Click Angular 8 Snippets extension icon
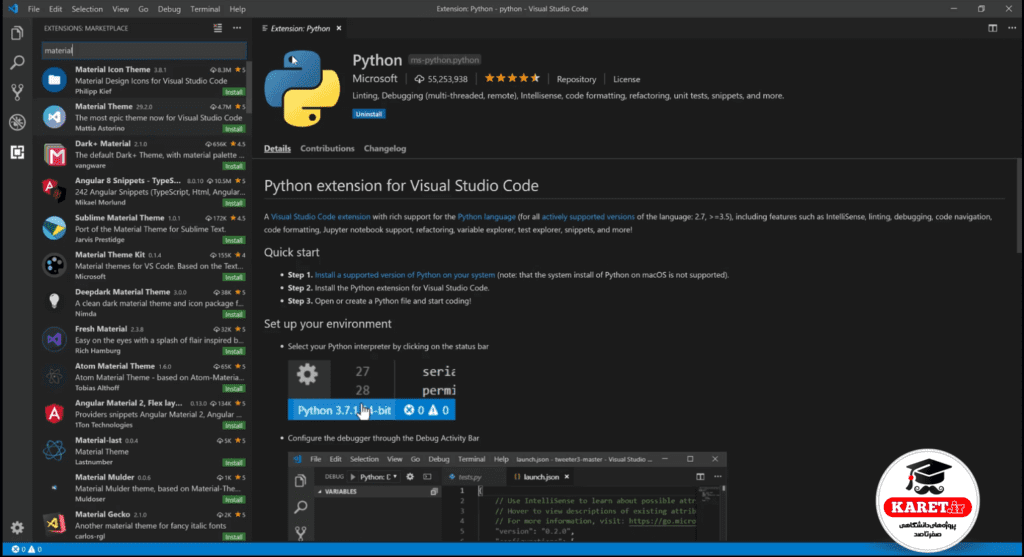Image resolution: width=1024 pixels, height=557 pixels. point(54,191)
